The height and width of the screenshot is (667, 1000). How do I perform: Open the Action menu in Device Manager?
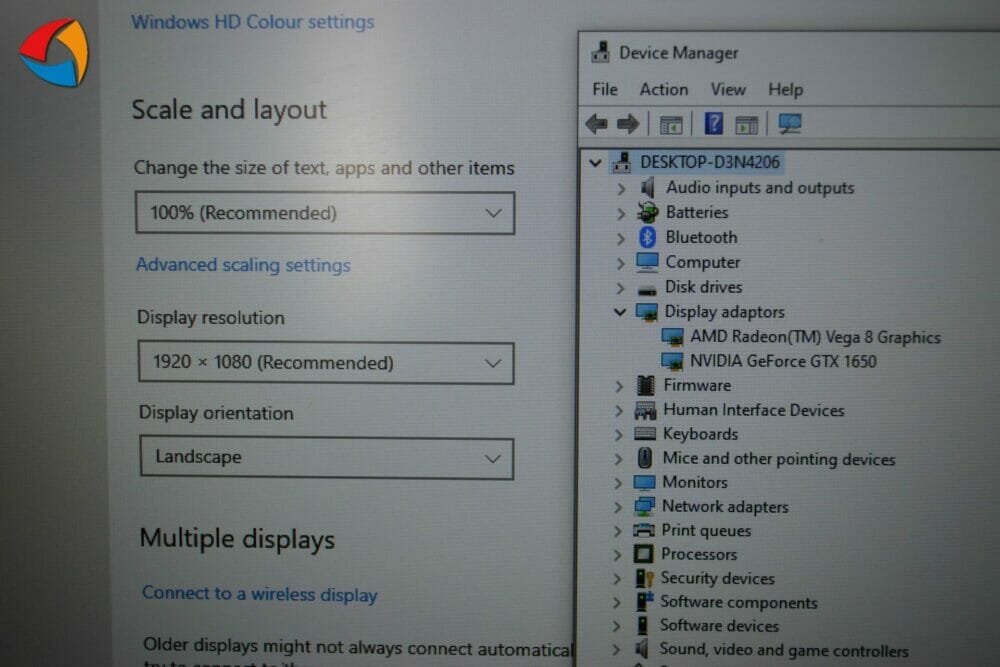tap(664, 89)
